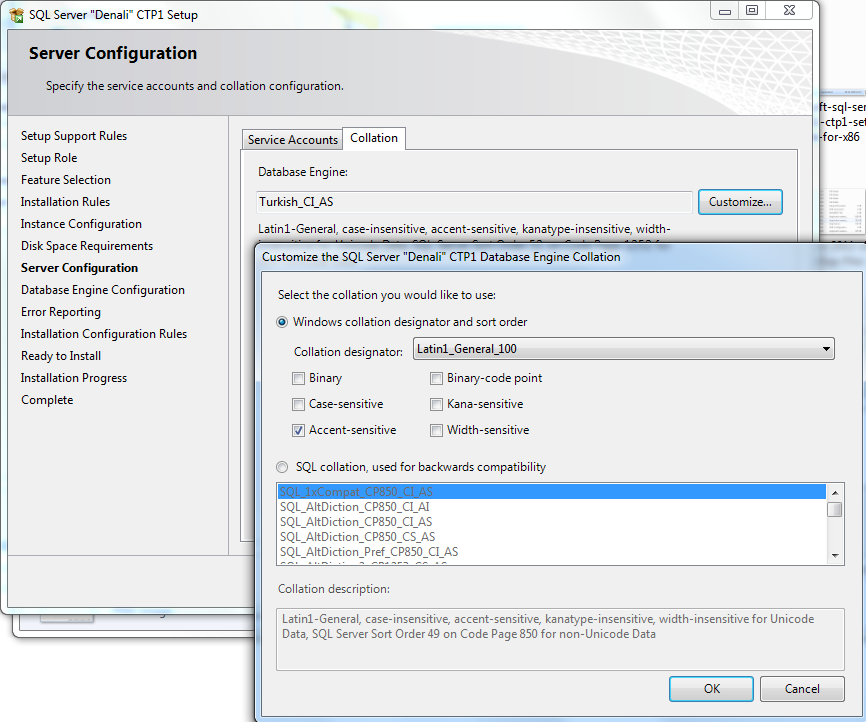Select SQL_AltDiction_CP850_CI_AS collation
This screenshot has width=866, height=722.
(551, 522)
